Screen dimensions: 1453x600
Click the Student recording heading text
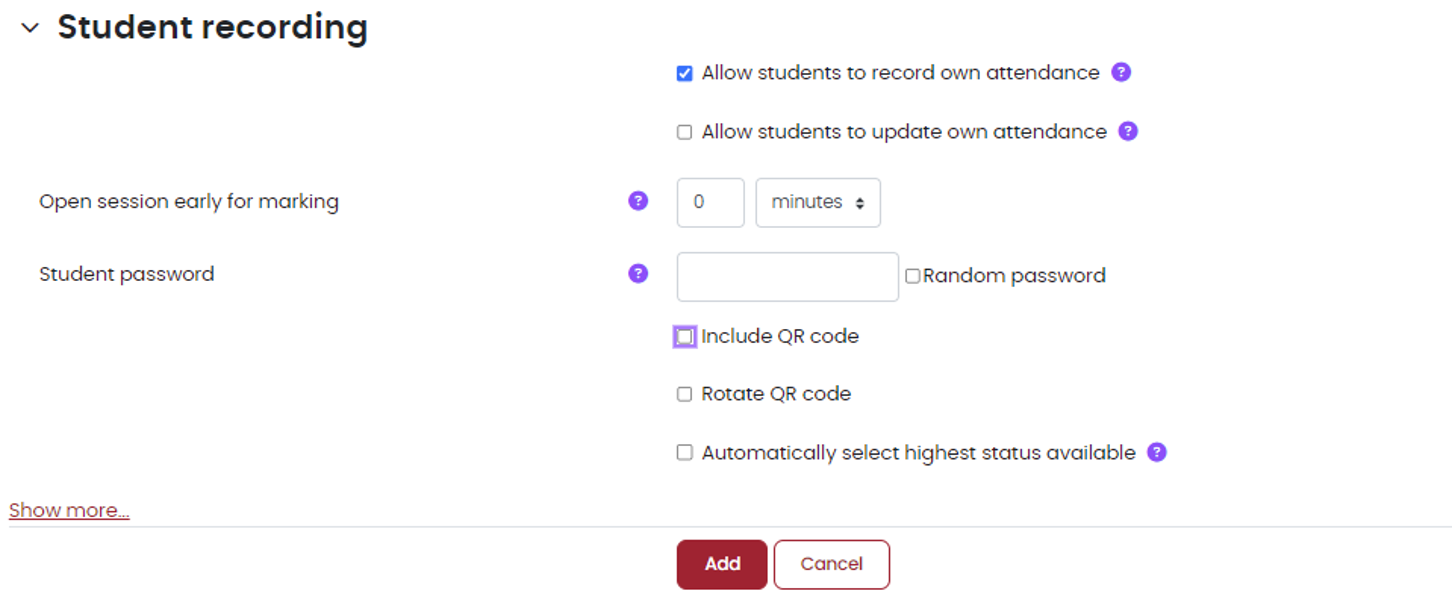[211, 27]
